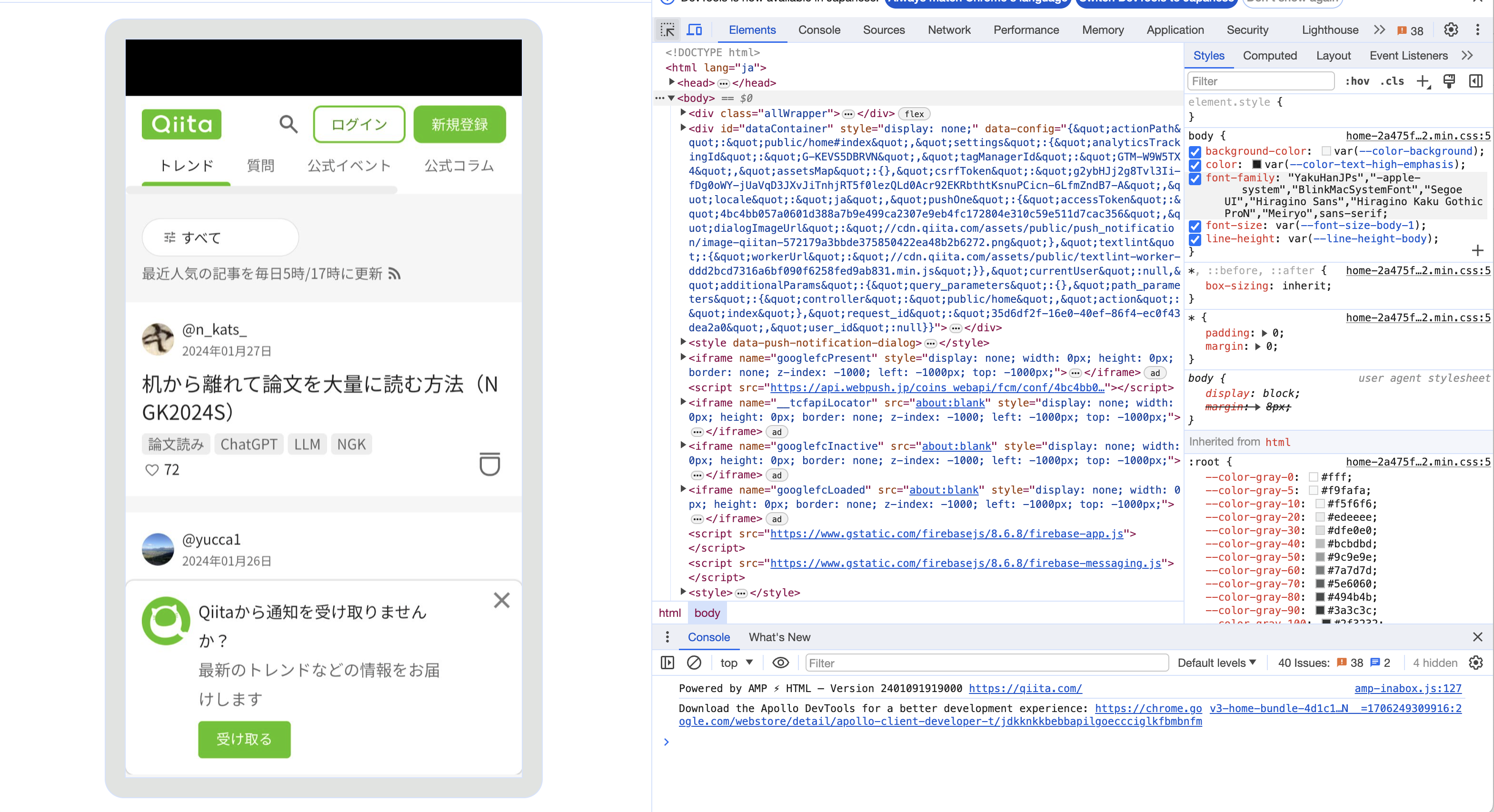Click the console sidebar toggle icon
The width and height of the screenshot is (1494, 812).
pyautogui.click(x=667, y=663)
